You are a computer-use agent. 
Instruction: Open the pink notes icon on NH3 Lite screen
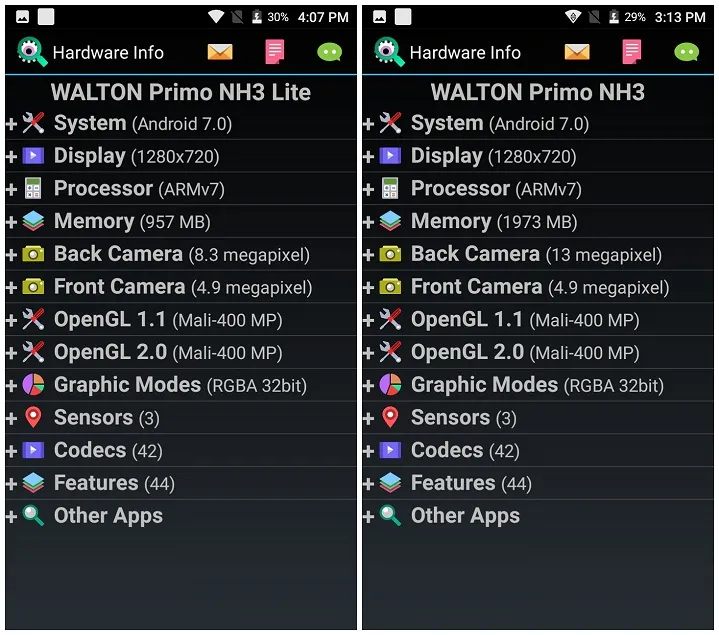pos(275,52)
